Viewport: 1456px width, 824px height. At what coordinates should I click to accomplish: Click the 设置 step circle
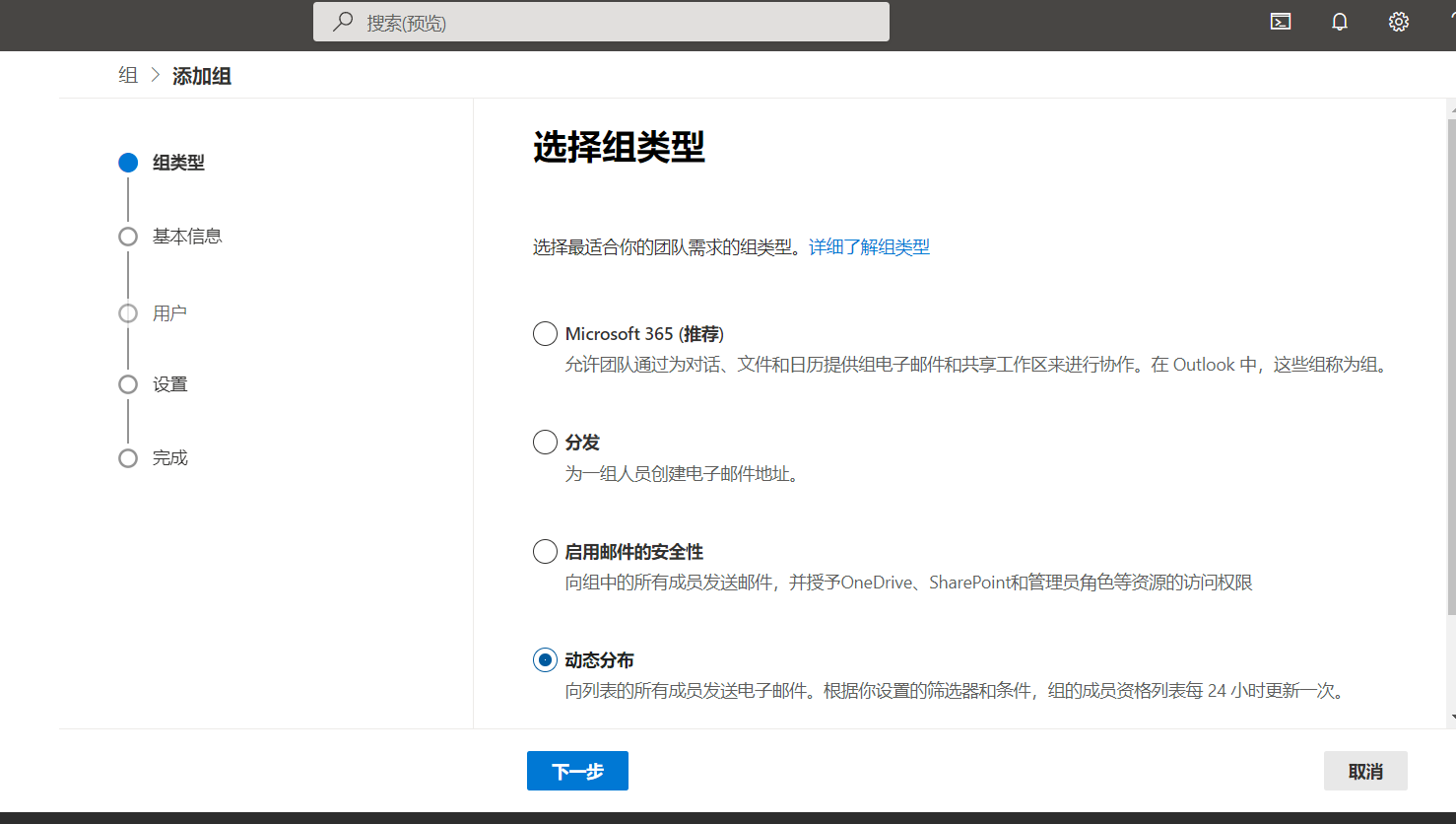128,384
